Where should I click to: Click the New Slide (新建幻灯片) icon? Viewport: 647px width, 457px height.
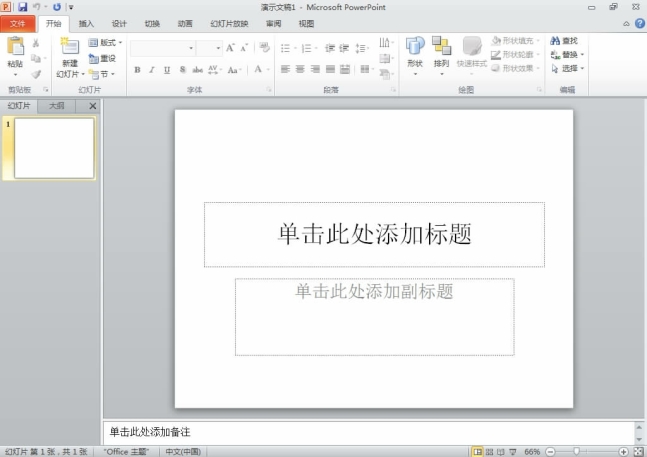tap(69, 46)
